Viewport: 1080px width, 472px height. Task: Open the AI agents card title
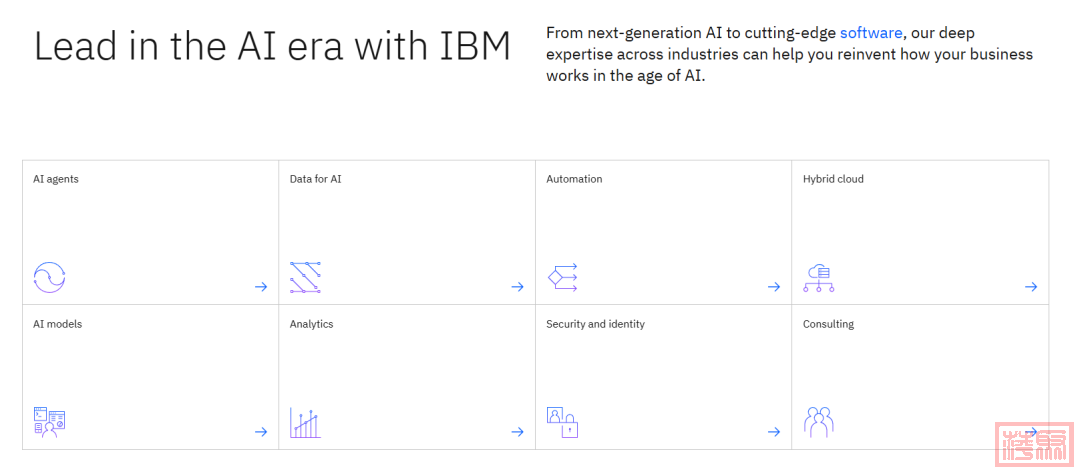[56, 179]
